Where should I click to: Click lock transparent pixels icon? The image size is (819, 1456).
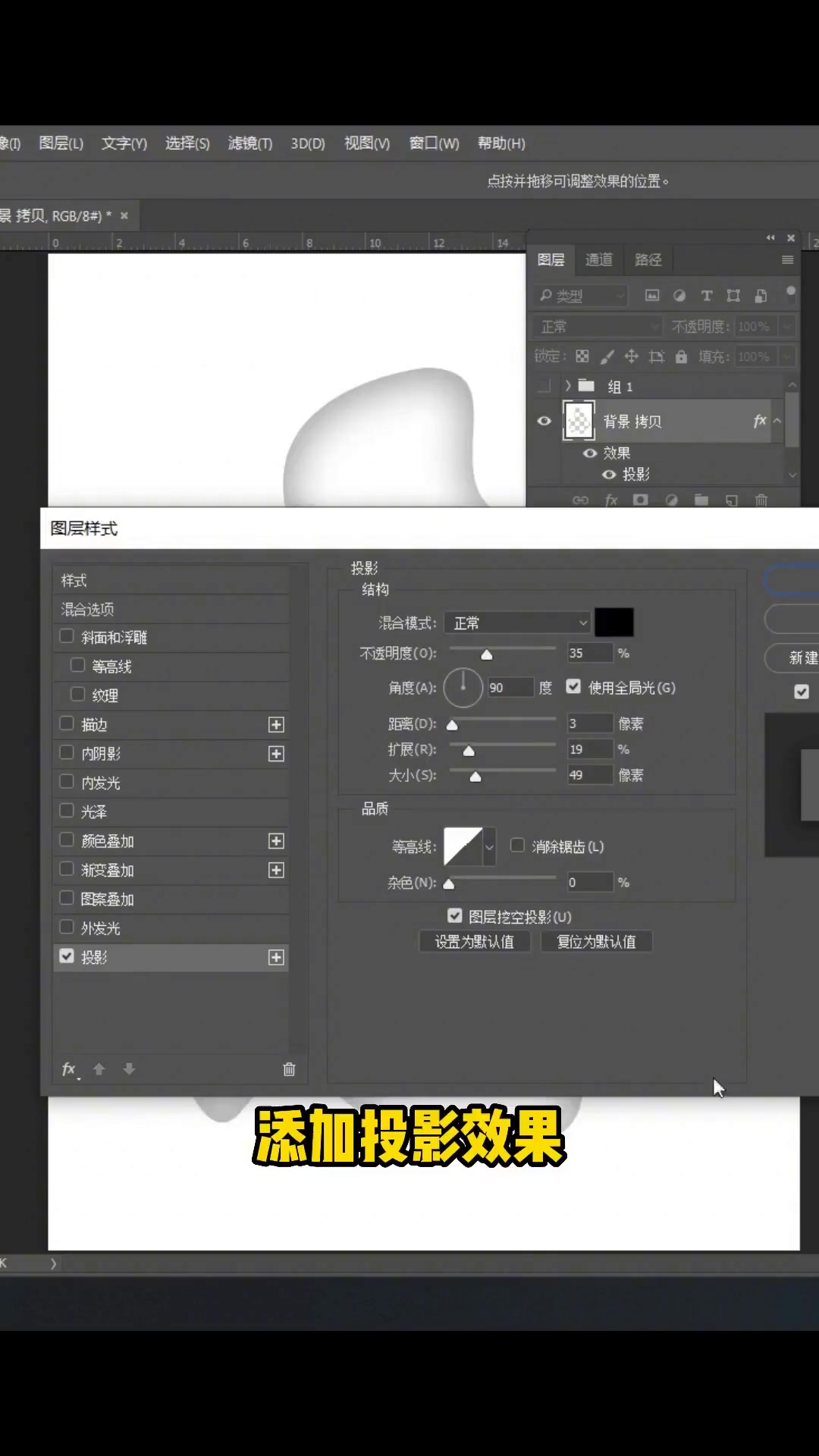pos(582,356)
